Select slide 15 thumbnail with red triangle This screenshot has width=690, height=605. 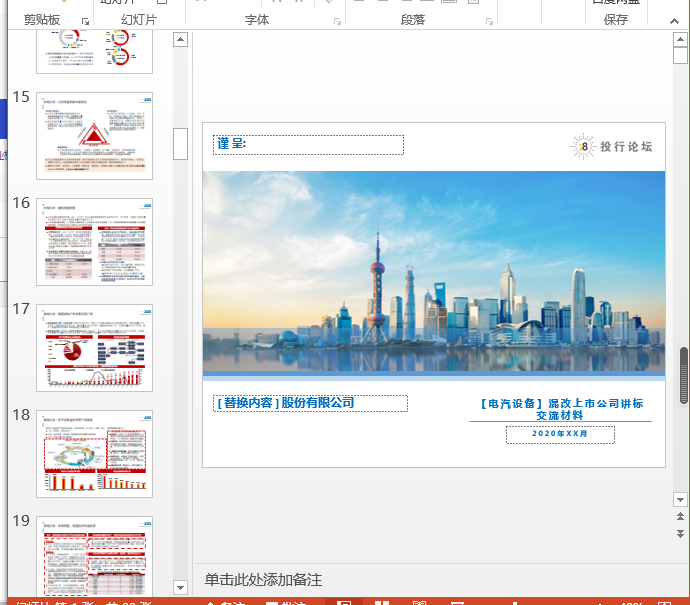(x=95, y=136)
